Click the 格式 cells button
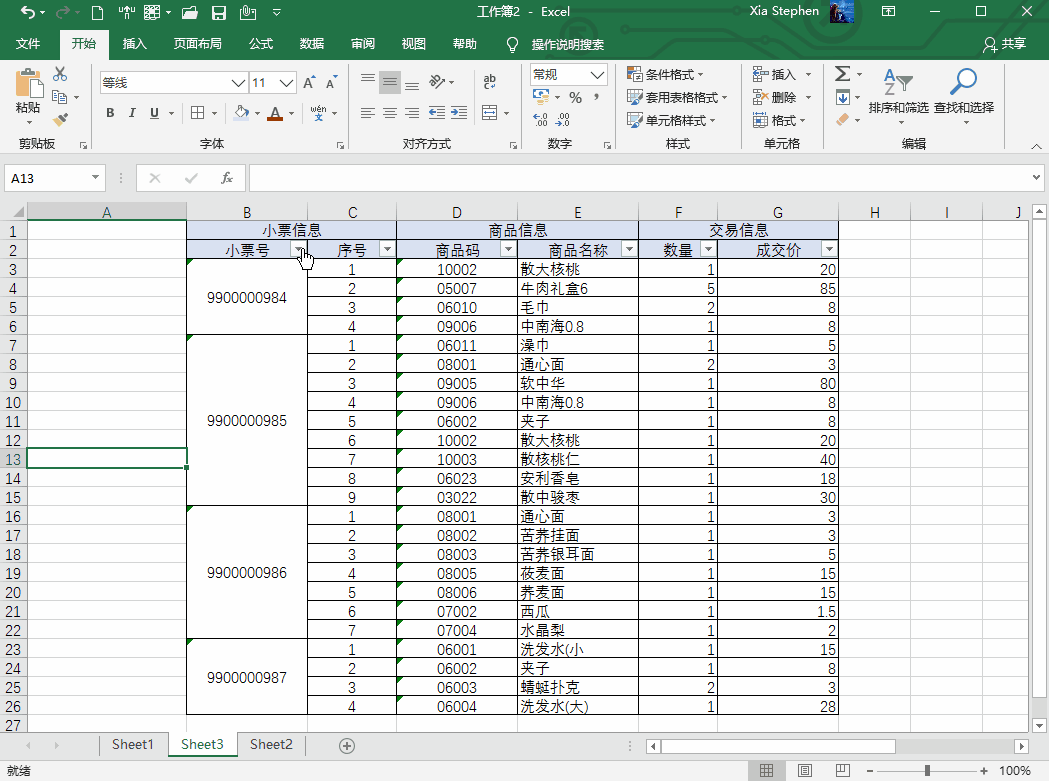 coord(779,120)
